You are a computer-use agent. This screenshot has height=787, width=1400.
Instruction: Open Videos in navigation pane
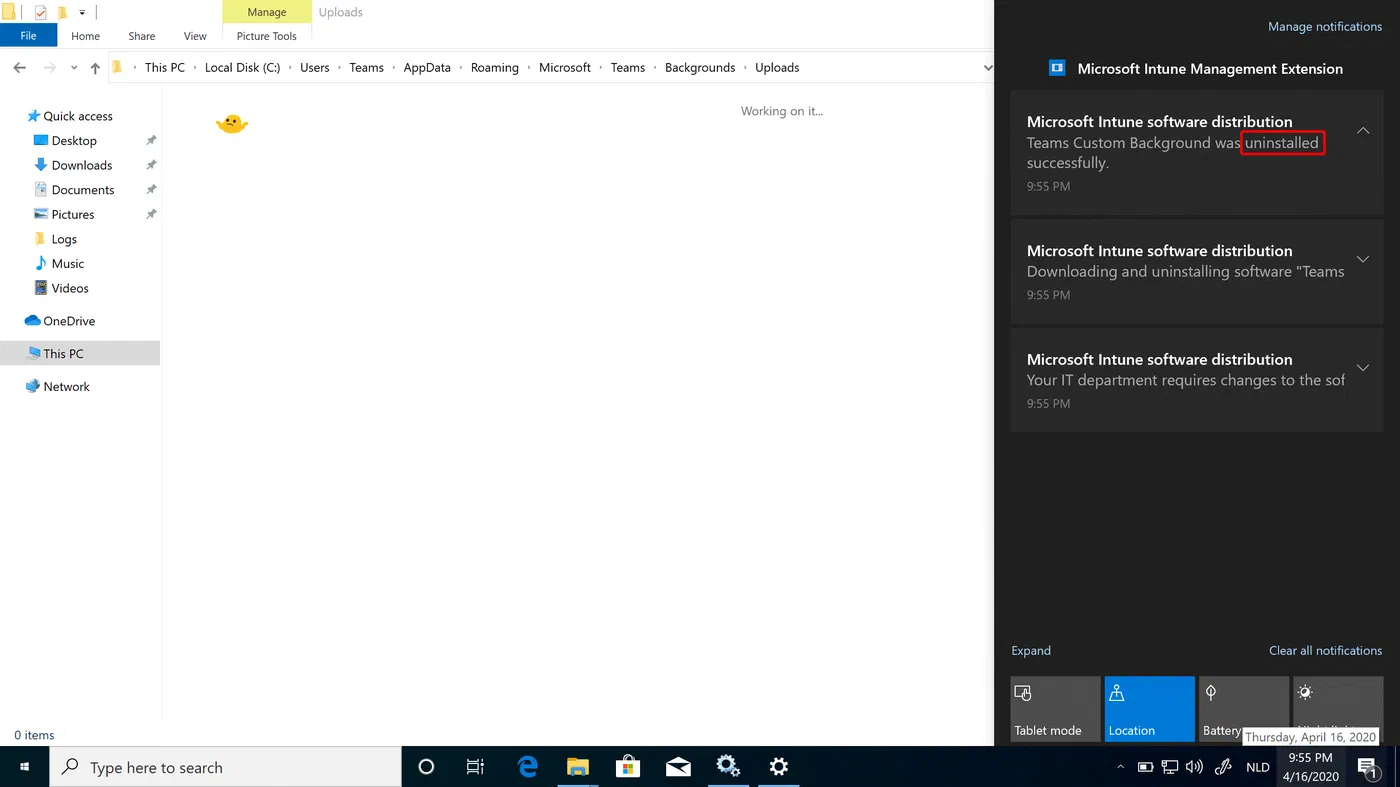[x=70, y=288]
